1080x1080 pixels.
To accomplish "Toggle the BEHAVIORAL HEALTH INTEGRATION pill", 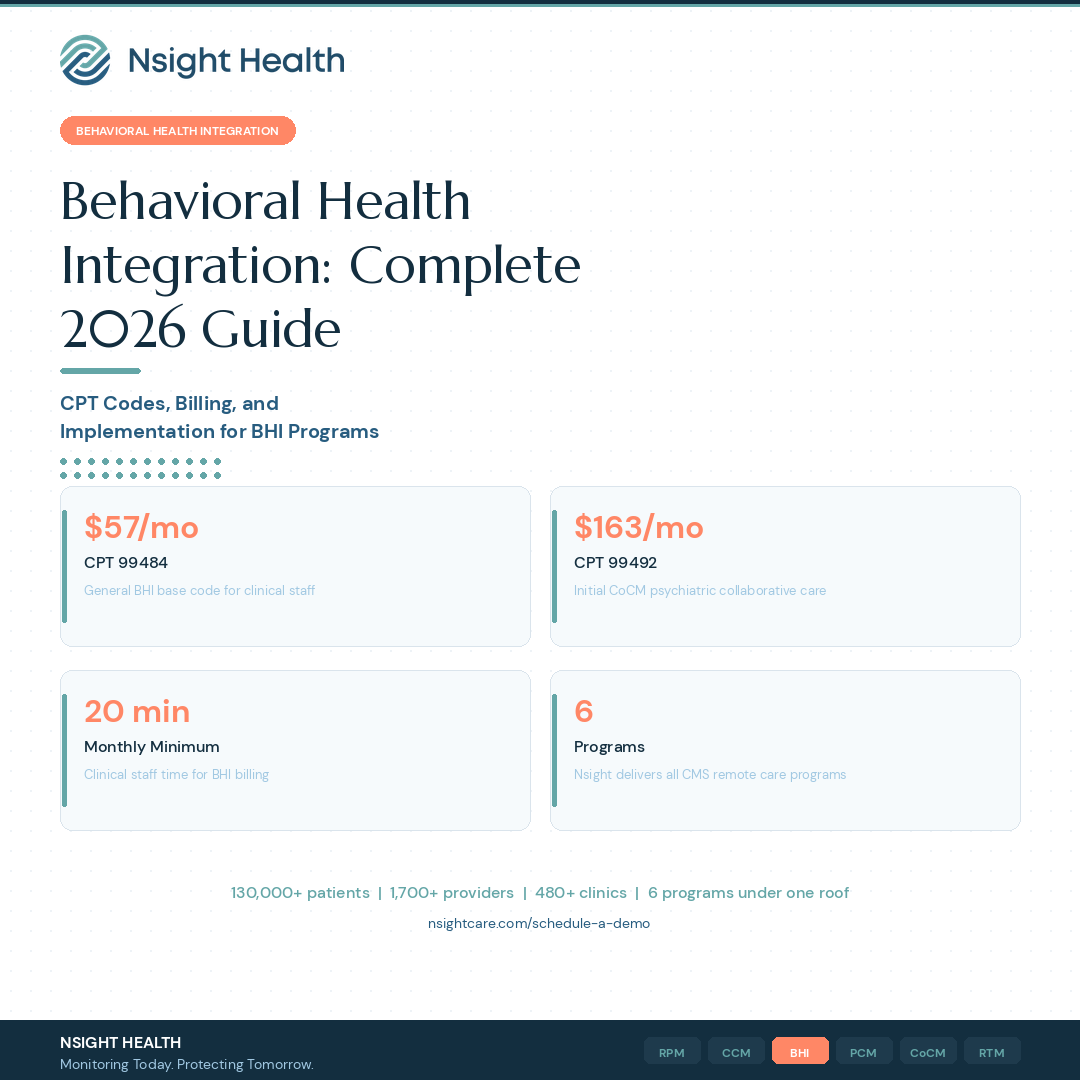I will [x=178, y=130].
